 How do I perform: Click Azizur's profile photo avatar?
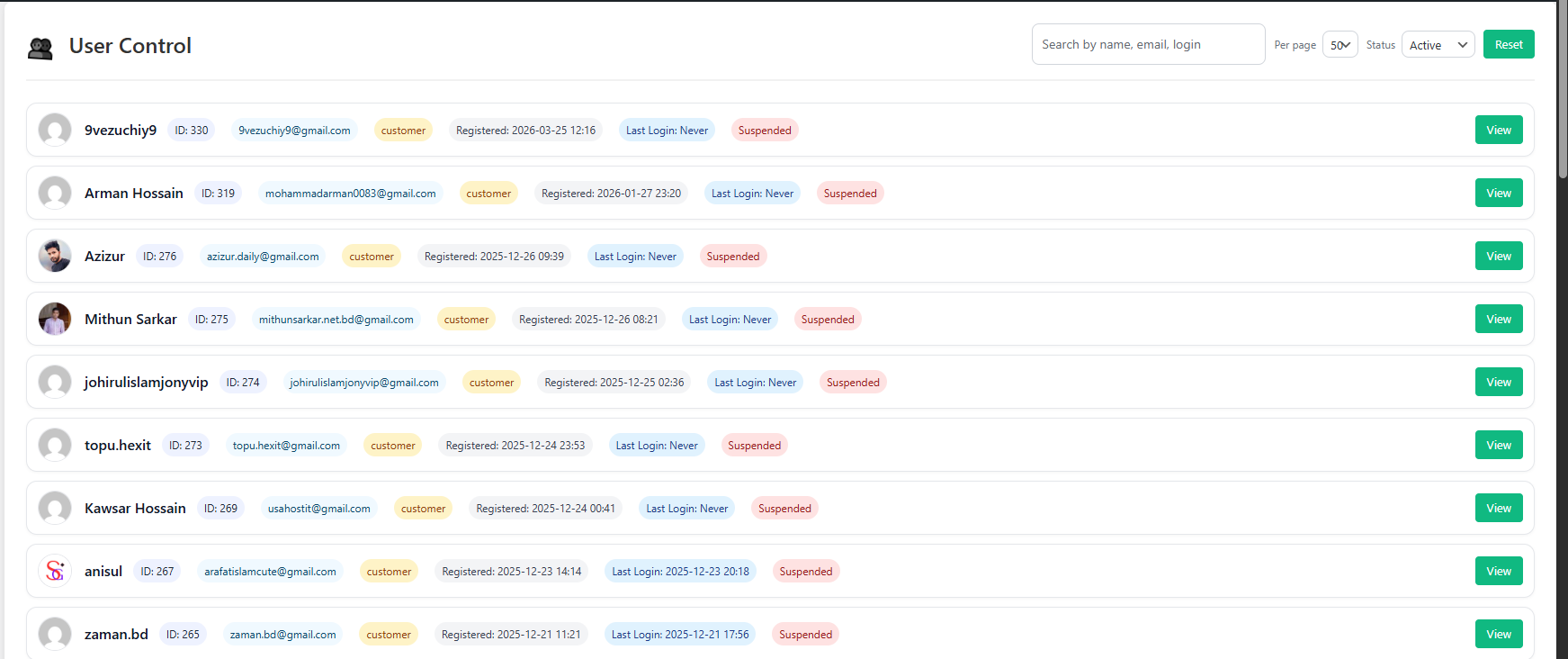point(55,256)
